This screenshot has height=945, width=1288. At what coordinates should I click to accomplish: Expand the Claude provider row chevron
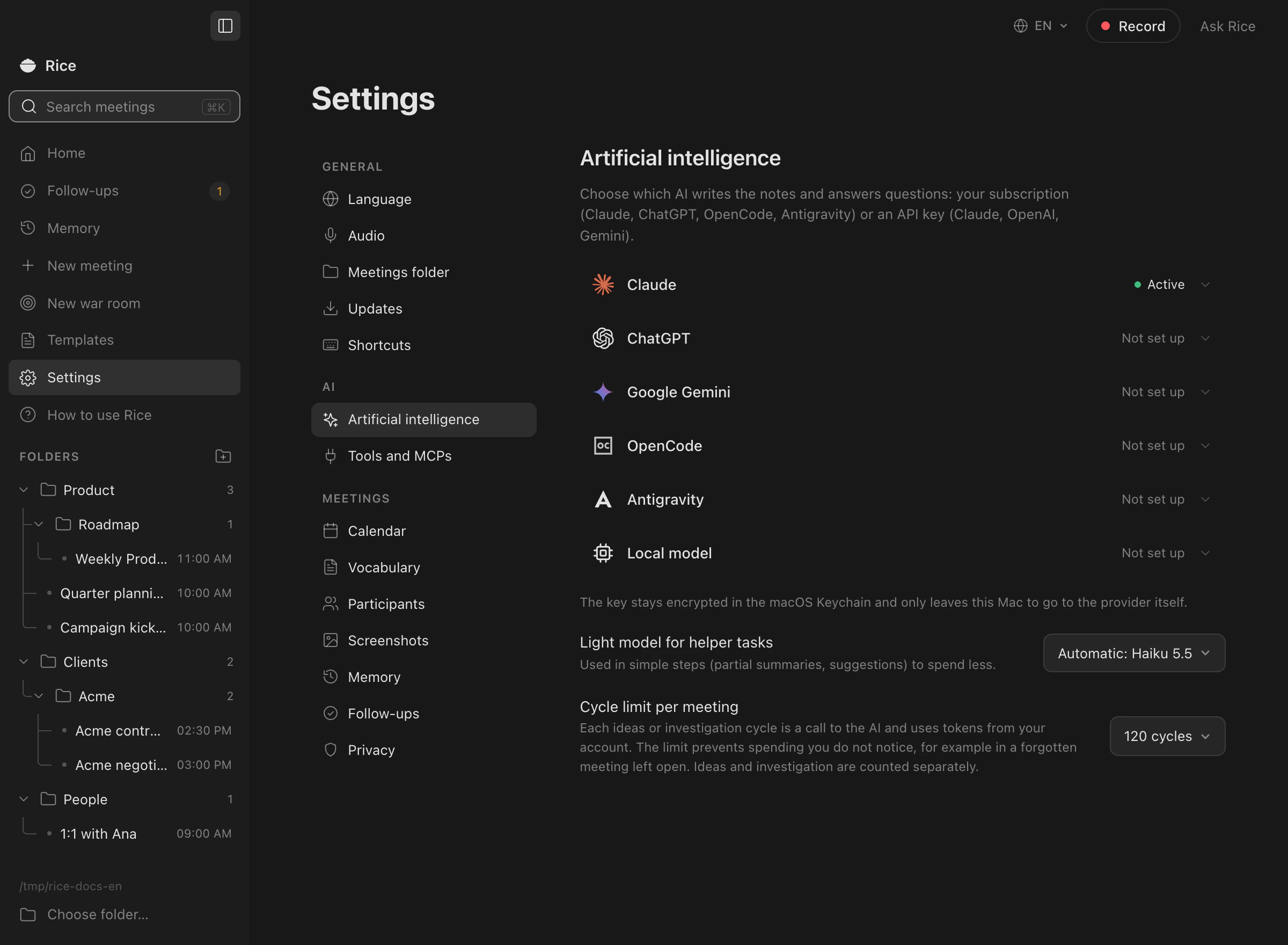[1205, 284]
